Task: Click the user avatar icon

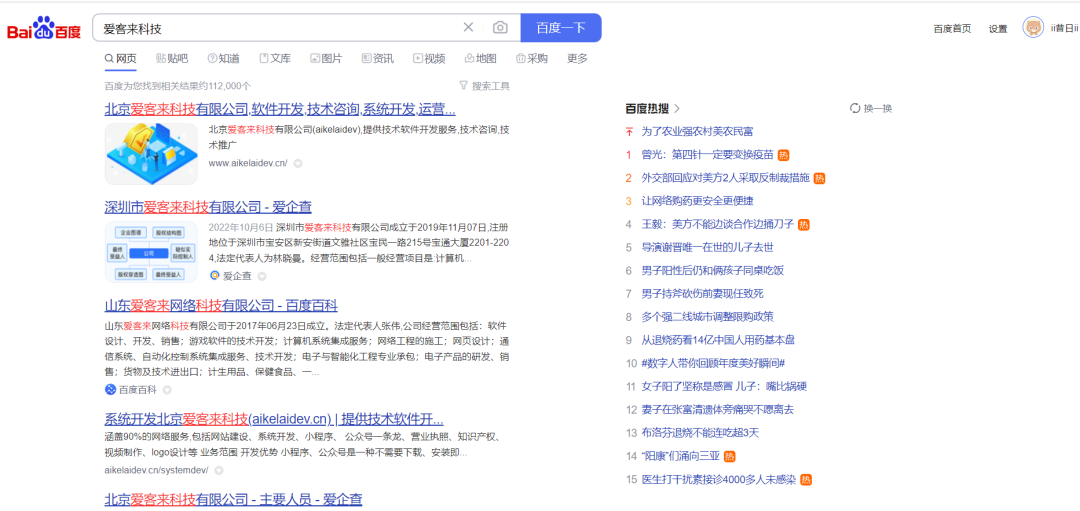Action: [x=1033, y=28]
